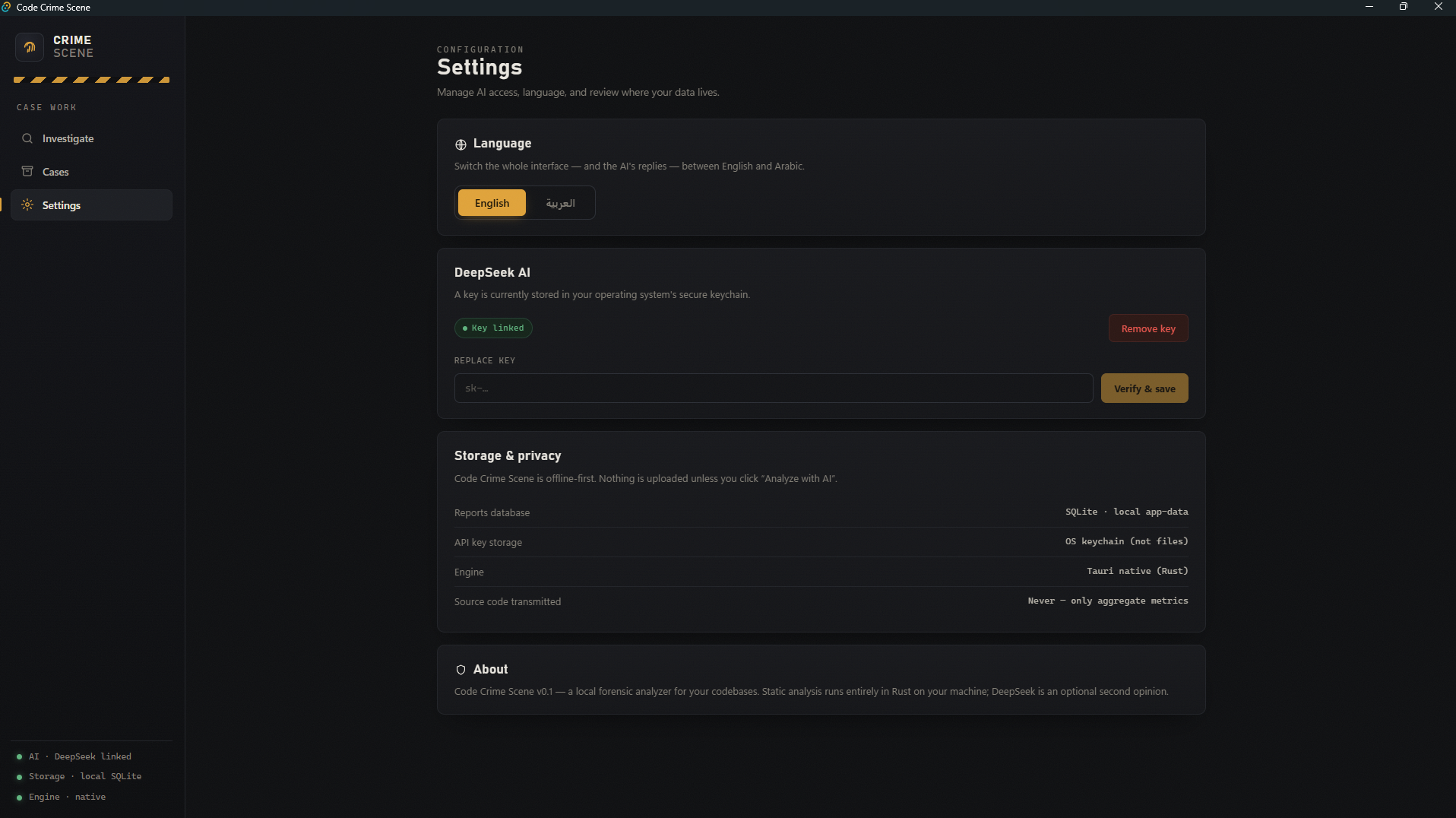Screen dimensions: 1456x818
Task: Click the About section title
Action: 490,669
